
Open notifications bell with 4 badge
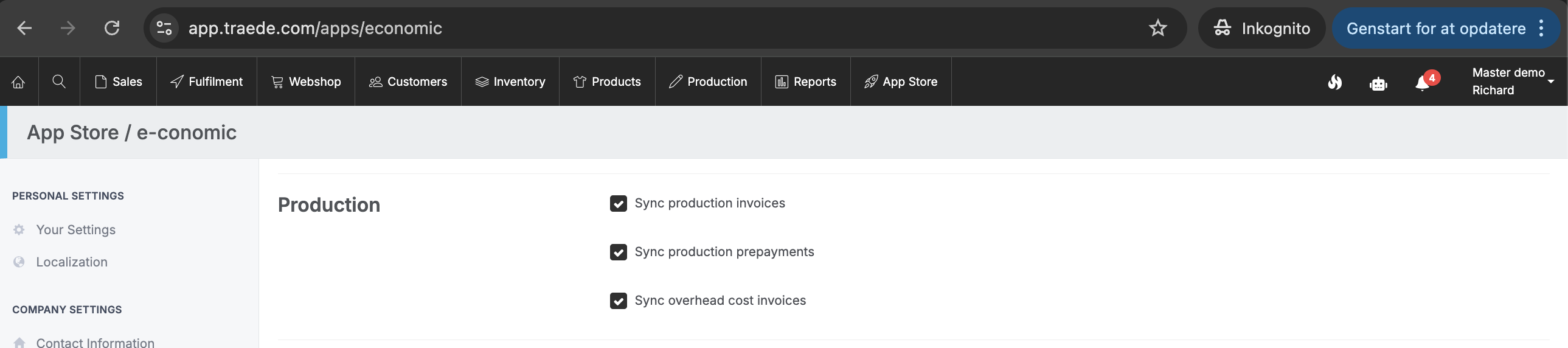tap(1423, 83)
